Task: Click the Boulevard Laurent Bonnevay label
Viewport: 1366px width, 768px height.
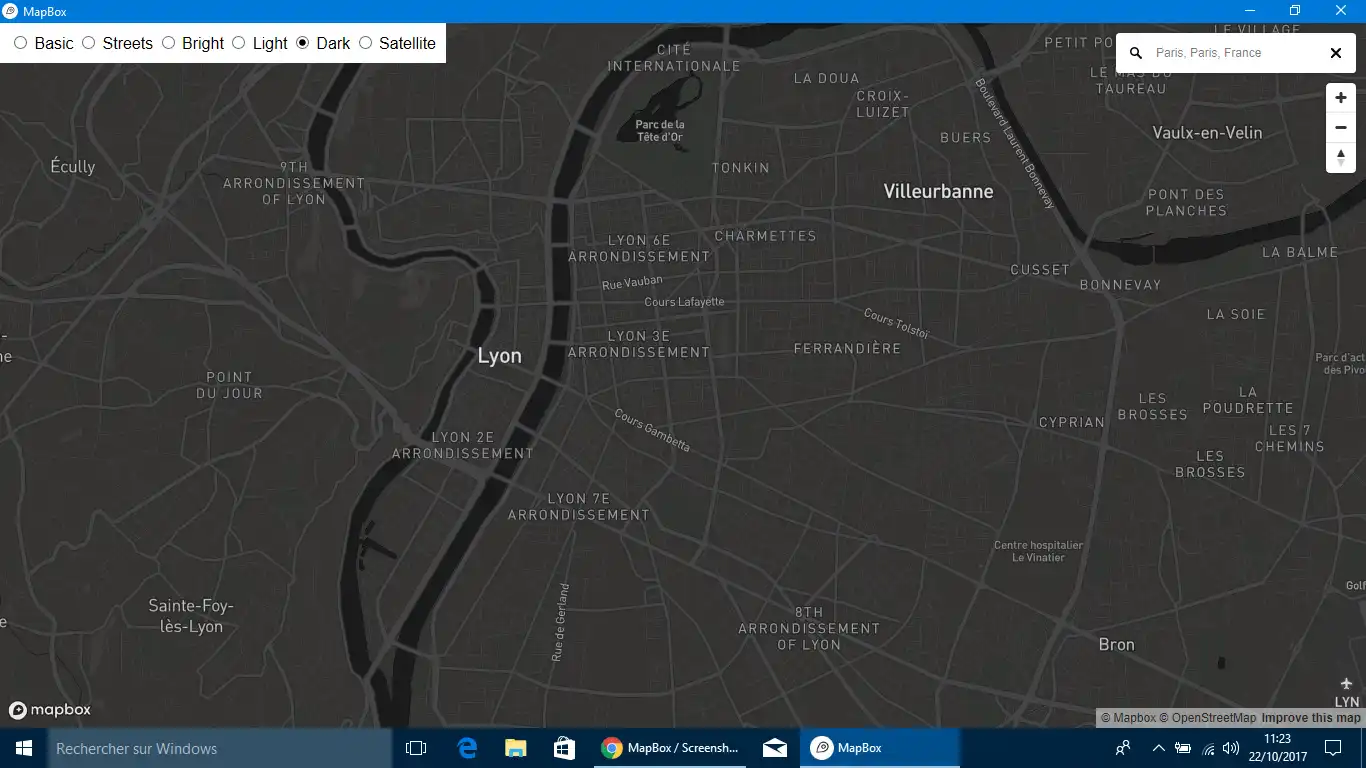Action: [x=1015, y=143]
